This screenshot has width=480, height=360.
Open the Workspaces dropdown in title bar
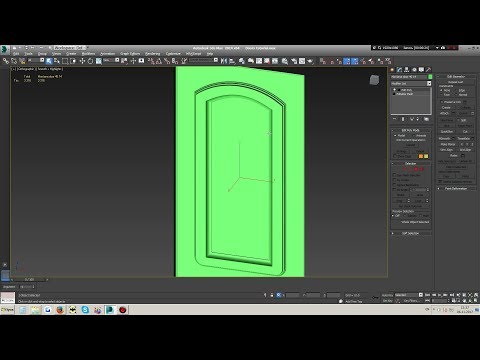(x=70, y=48)
